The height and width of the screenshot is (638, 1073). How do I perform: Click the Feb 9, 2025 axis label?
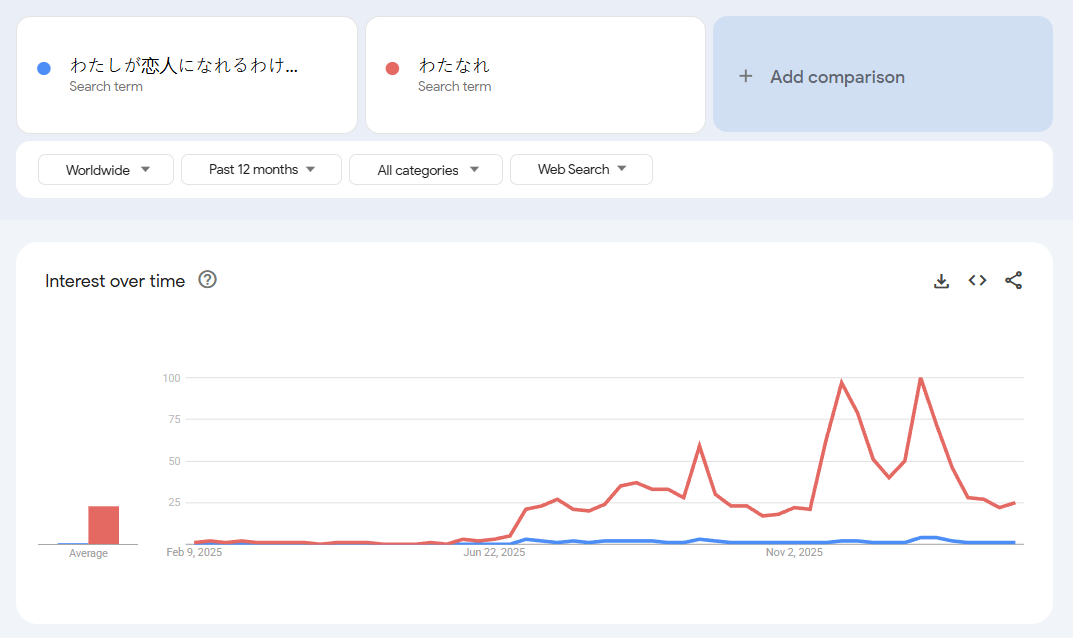point(194,552)
